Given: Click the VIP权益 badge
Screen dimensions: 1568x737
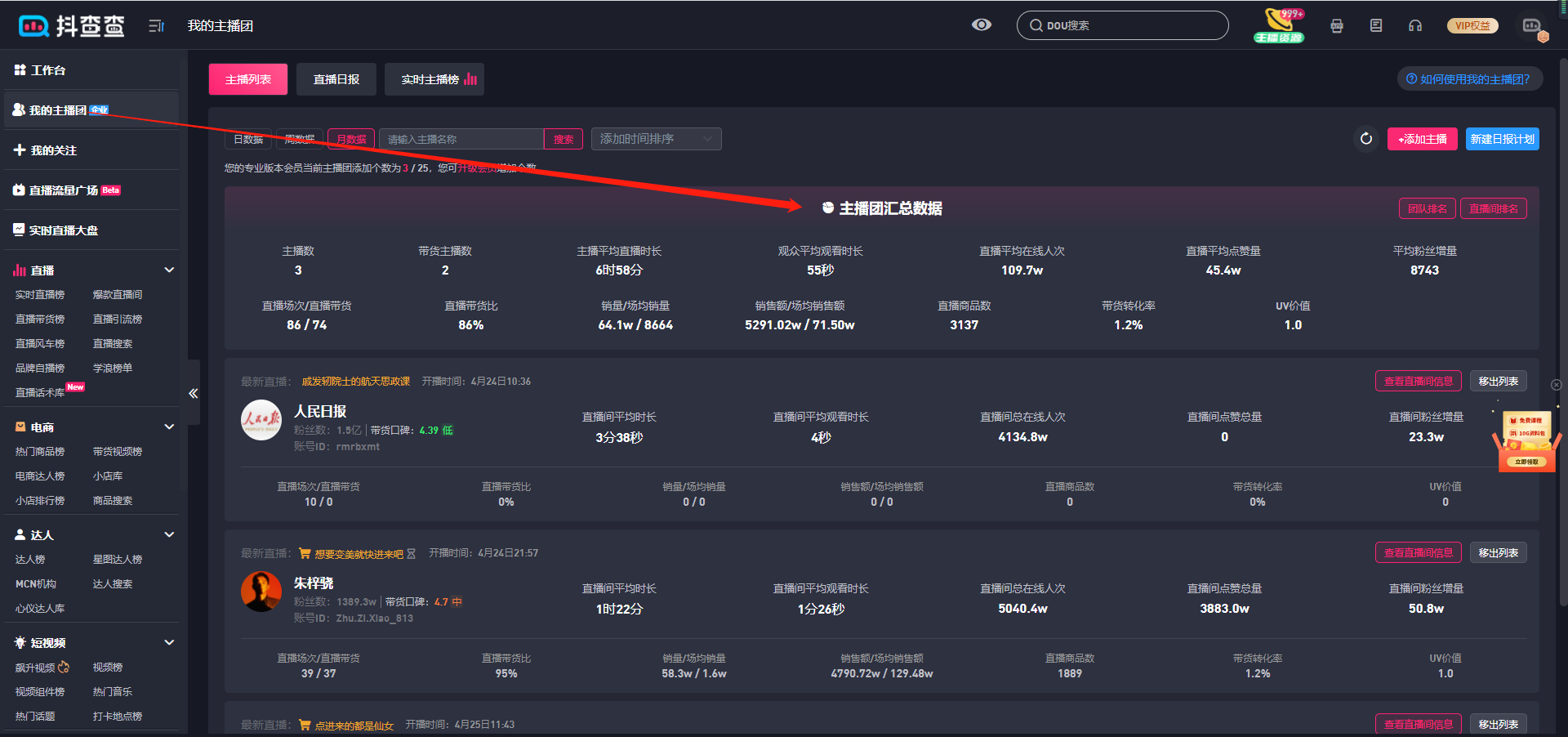Looking at the screenshot, I should 1472,26.
